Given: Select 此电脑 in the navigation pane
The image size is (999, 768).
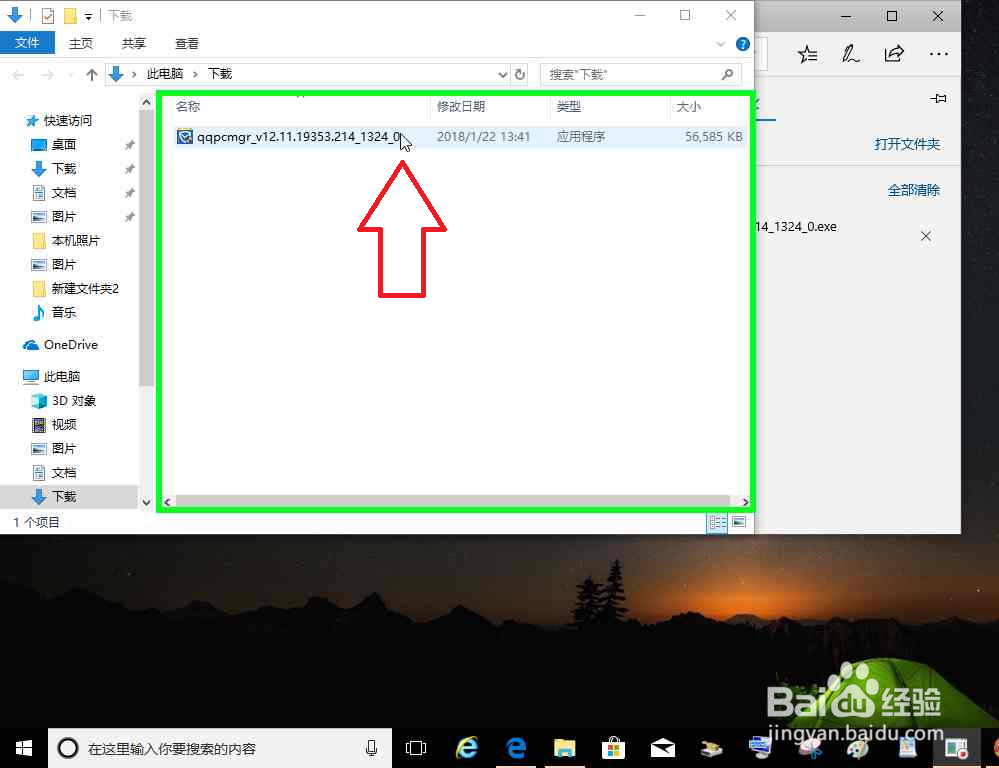Looking at the screenshot, I should [61, 377].
